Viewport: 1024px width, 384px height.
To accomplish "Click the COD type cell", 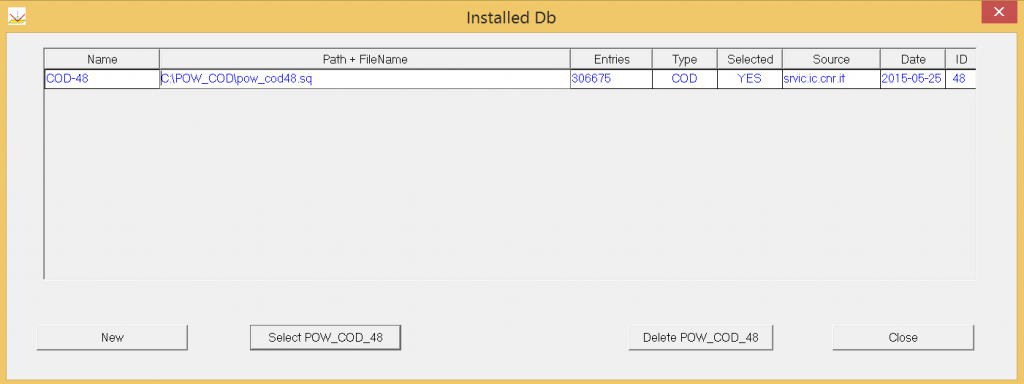I will [684, 78].
